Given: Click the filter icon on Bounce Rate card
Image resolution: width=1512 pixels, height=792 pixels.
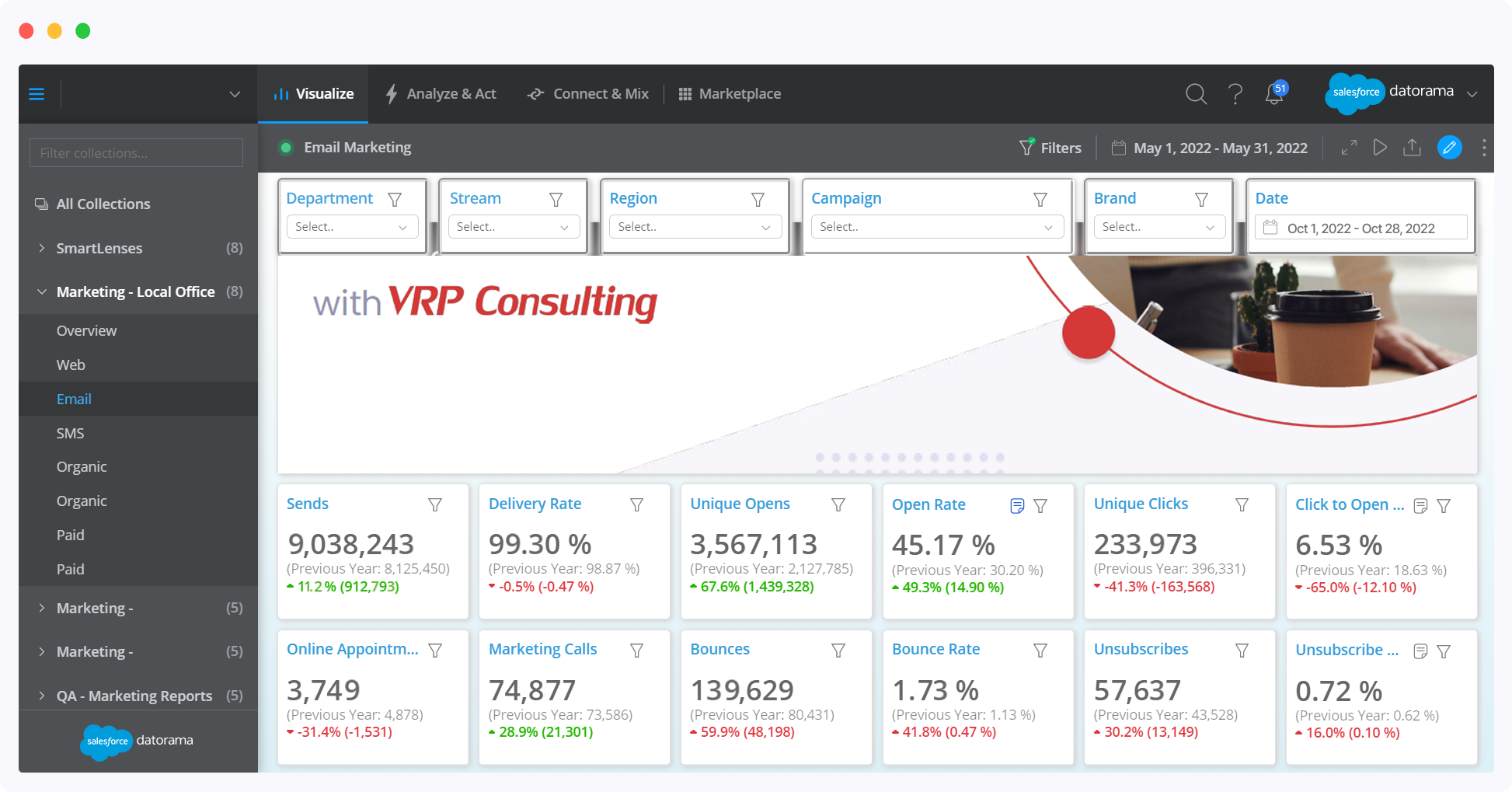Looking at the screenshot, I should coord(1040,651).
